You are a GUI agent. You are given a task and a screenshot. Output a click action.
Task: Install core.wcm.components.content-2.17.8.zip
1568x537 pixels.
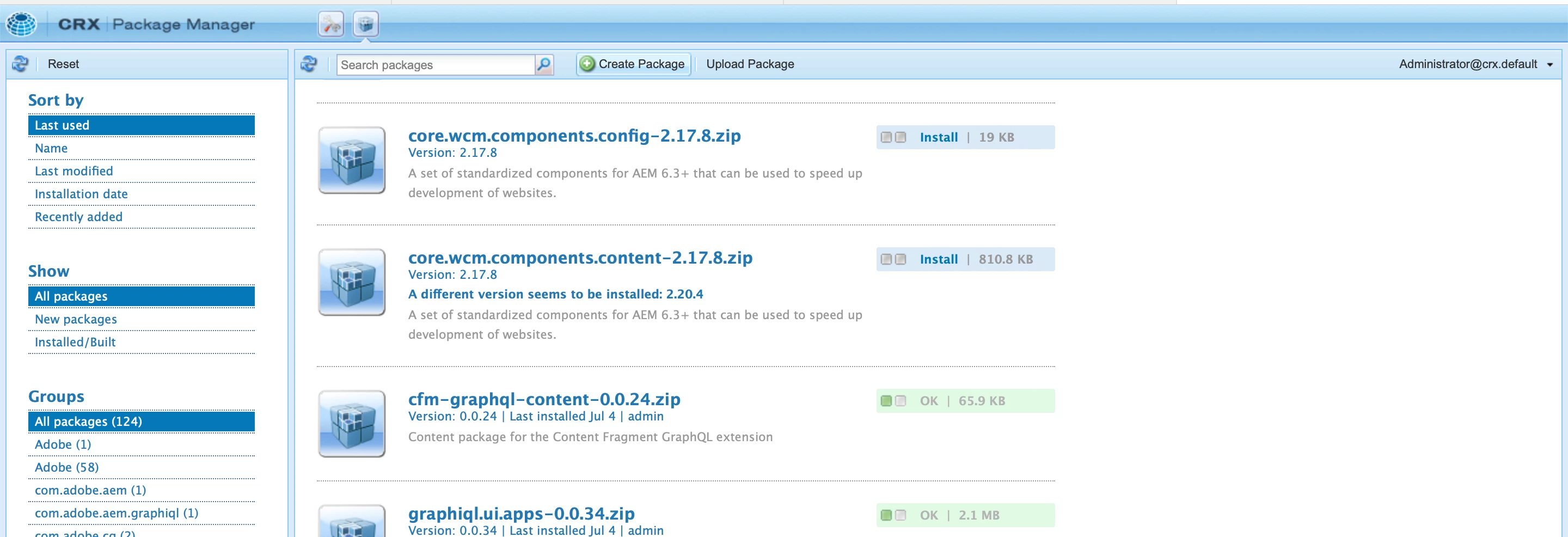coord(939,259)
